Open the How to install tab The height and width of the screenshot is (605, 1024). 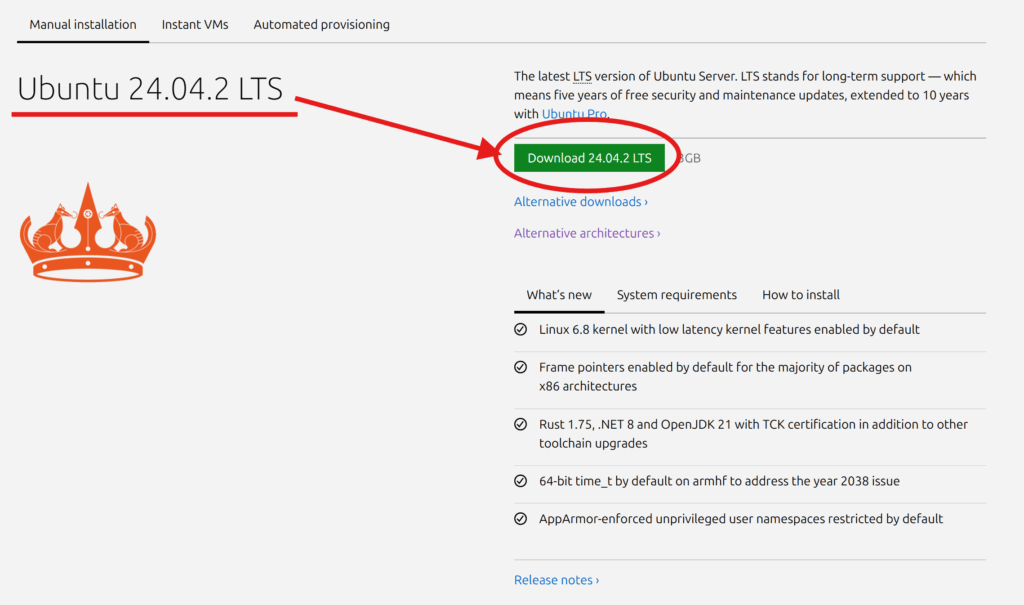click(801, 295)
